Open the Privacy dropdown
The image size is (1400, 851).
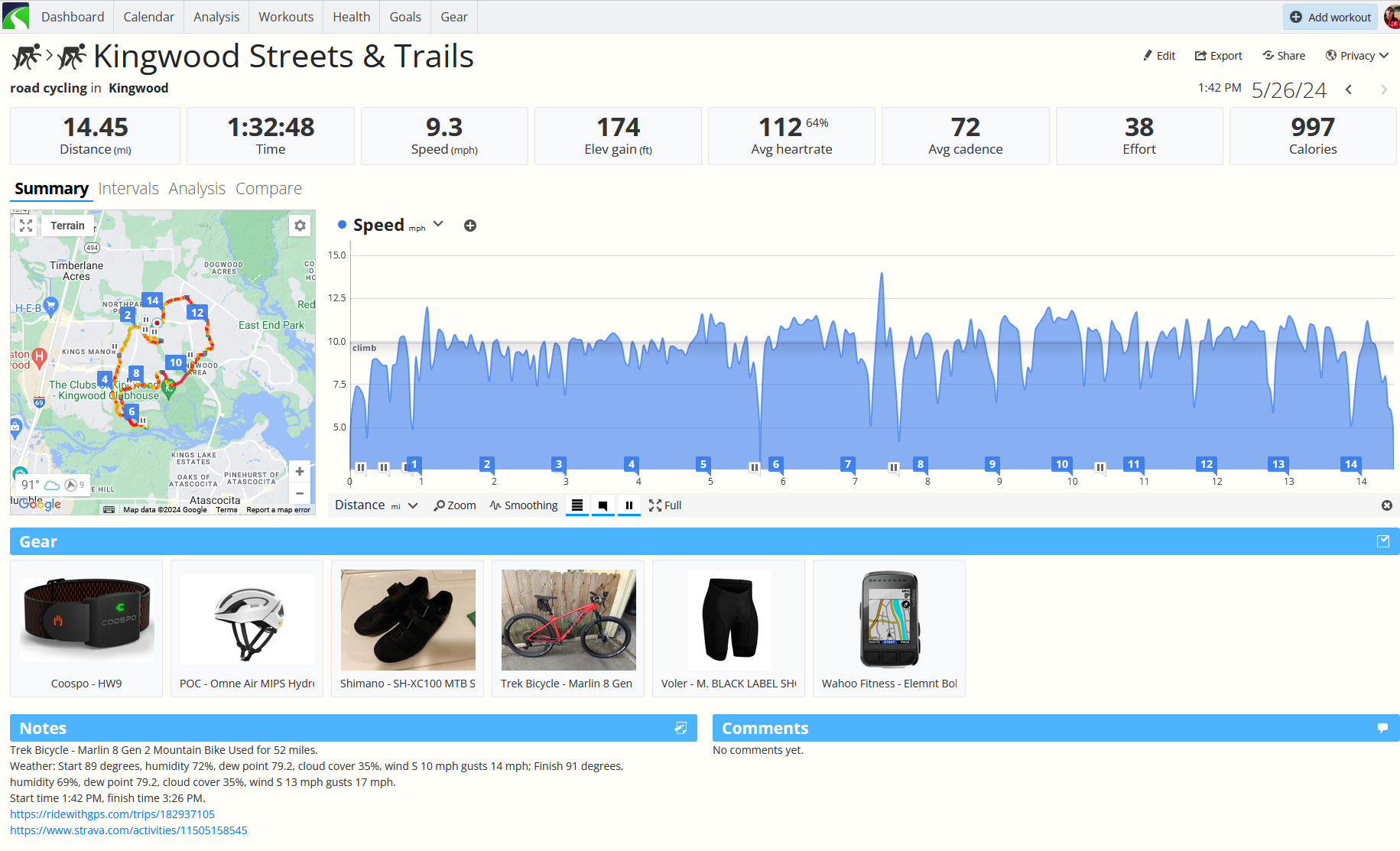(x=1357, y=56)
